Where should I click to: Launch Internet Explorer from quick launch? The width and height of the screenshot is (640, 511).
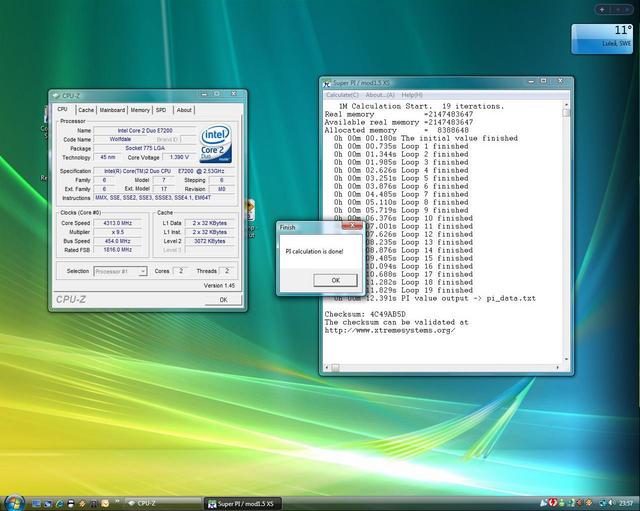point(59,504)
